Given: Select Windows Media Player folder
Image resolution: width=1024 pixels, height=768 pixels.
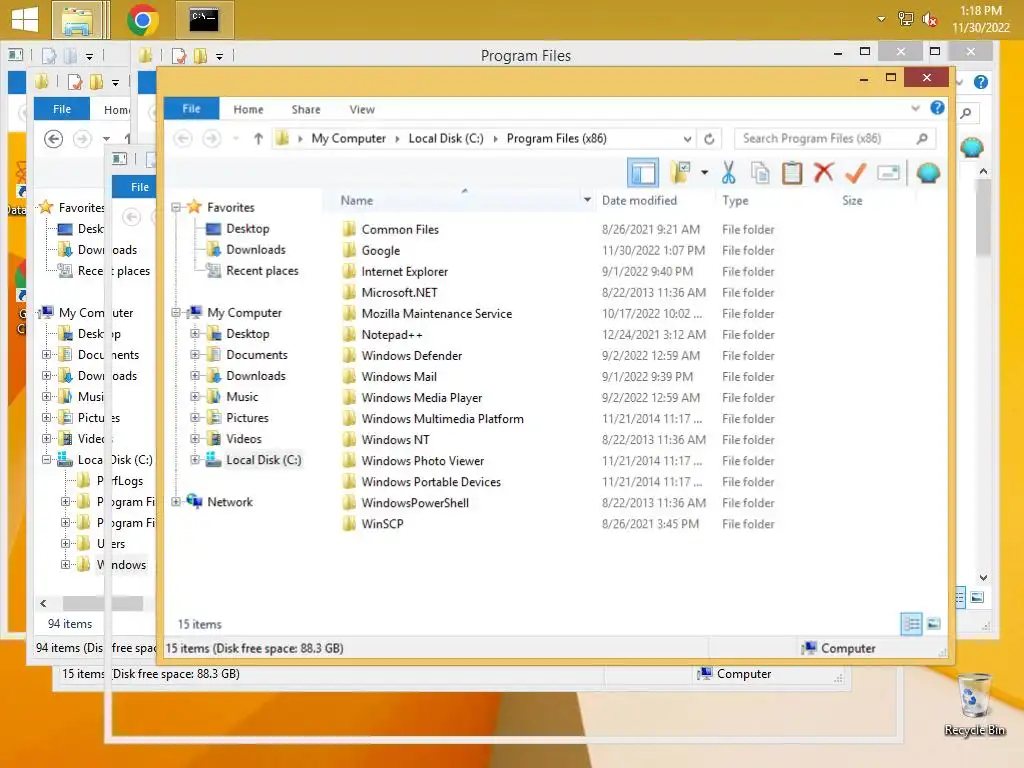Looking at the screenshot, I should click(421, 398).
